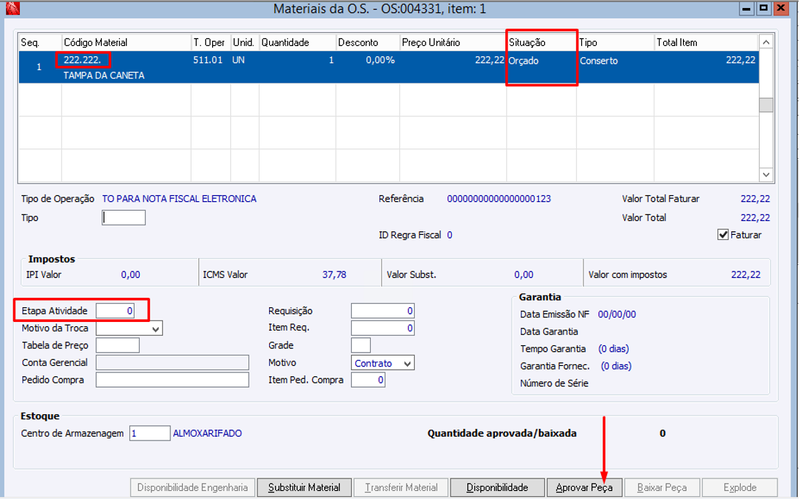800x499 pixels.
Task: Click the Baixar Peça button
Action: coord(662,487)
